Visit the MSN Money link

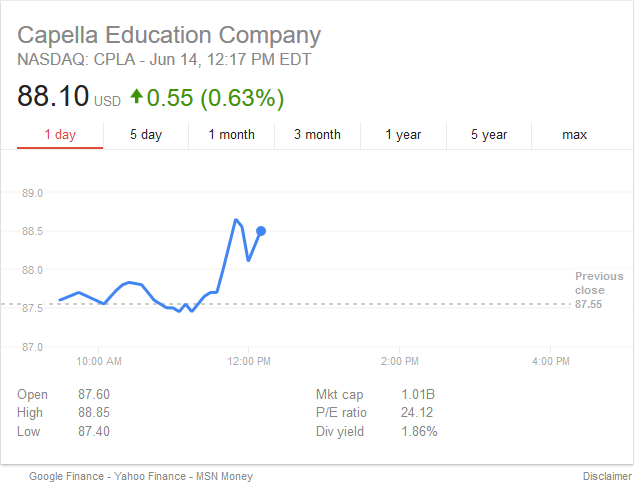[224, 476]
